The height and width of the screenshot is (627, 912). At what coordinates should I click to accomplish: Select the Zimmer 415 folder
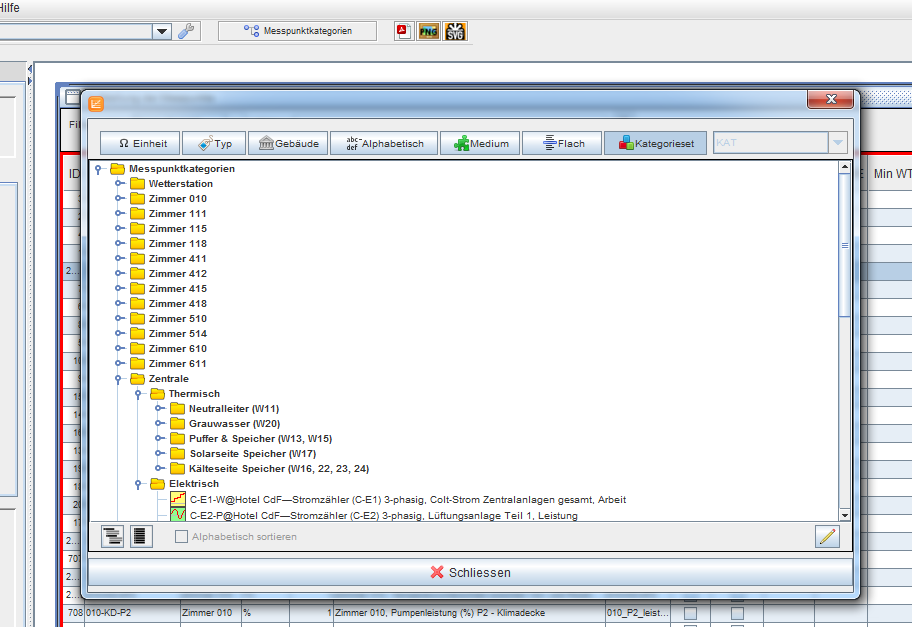[177, 288]
